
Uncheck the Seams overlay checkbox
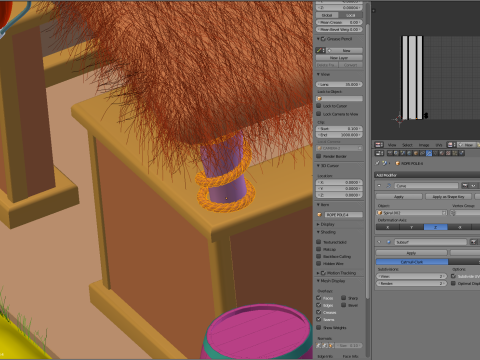318,319
